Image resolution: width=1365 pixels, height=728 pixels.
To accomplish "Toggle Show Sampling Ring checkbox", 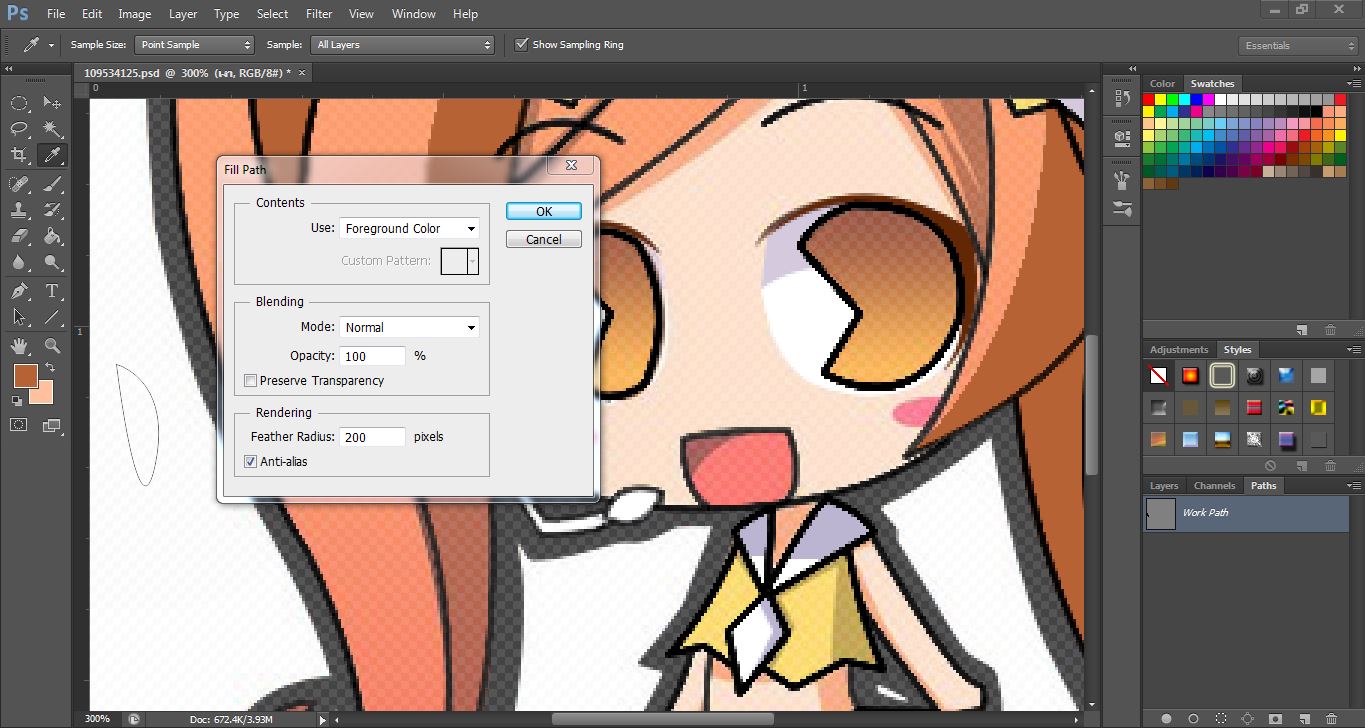I will click(521, 44).
